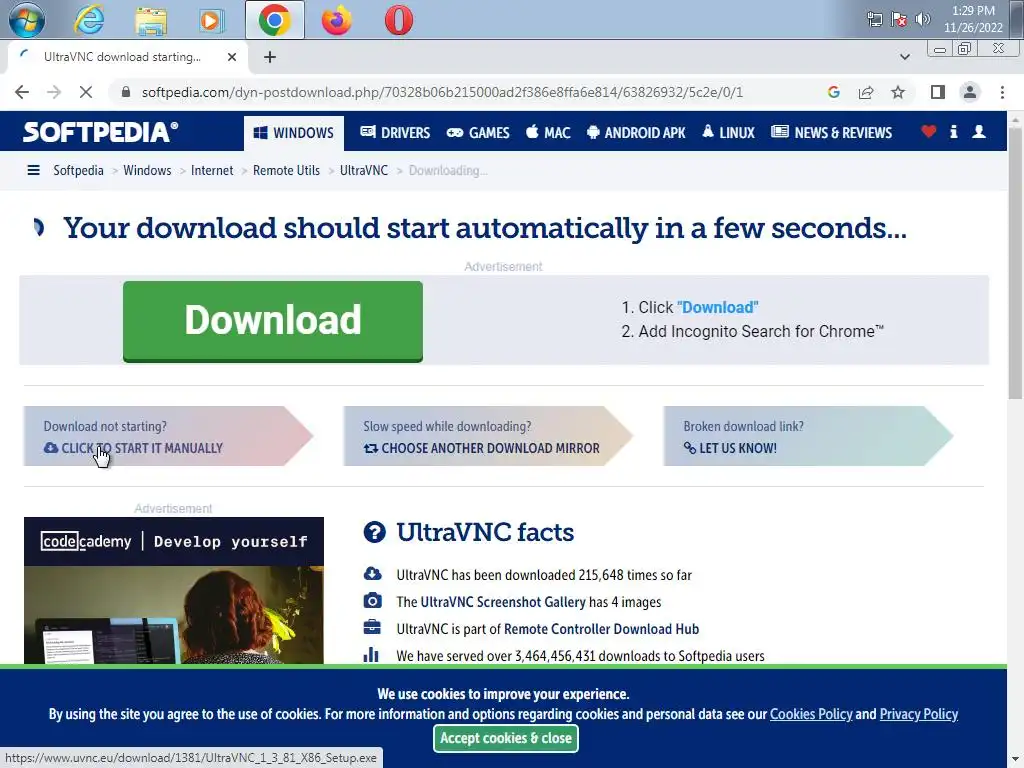Go to UltraVNC breadcrumb link
This screenshot has height=768, width=1024.
pos(364,170)
